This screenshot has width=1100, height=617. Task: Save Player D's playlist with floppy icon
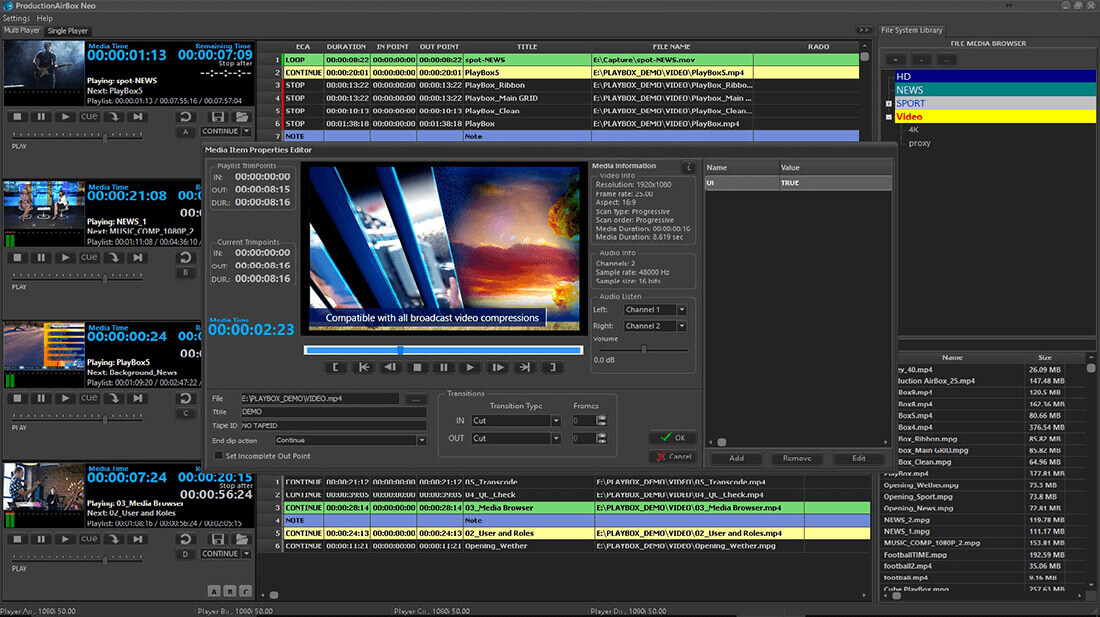coord(218,539)
